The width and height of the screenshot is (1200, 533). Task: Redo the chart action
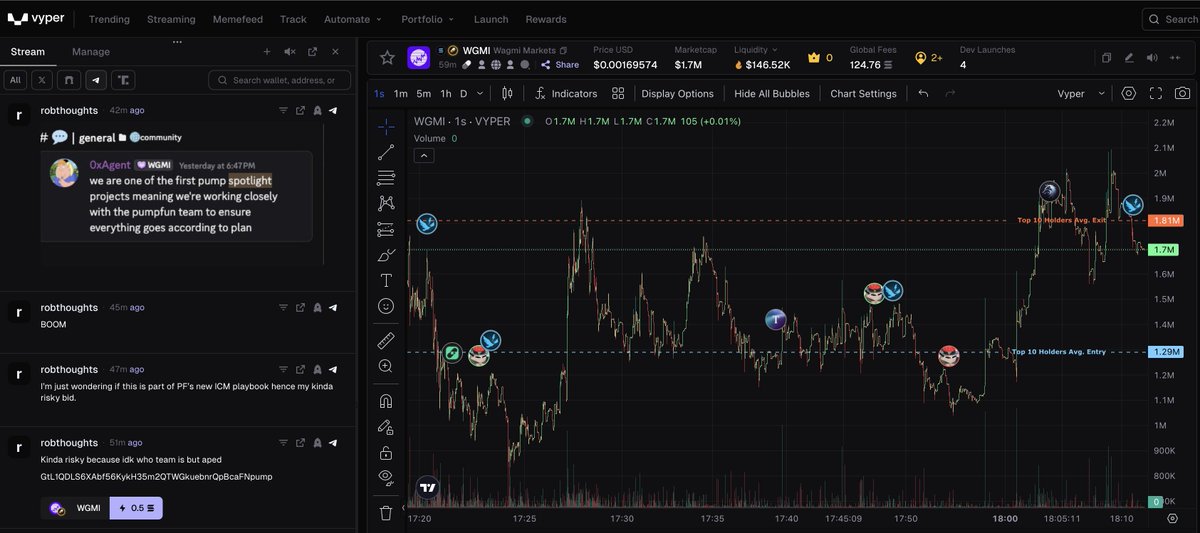(x=950, y=93)
